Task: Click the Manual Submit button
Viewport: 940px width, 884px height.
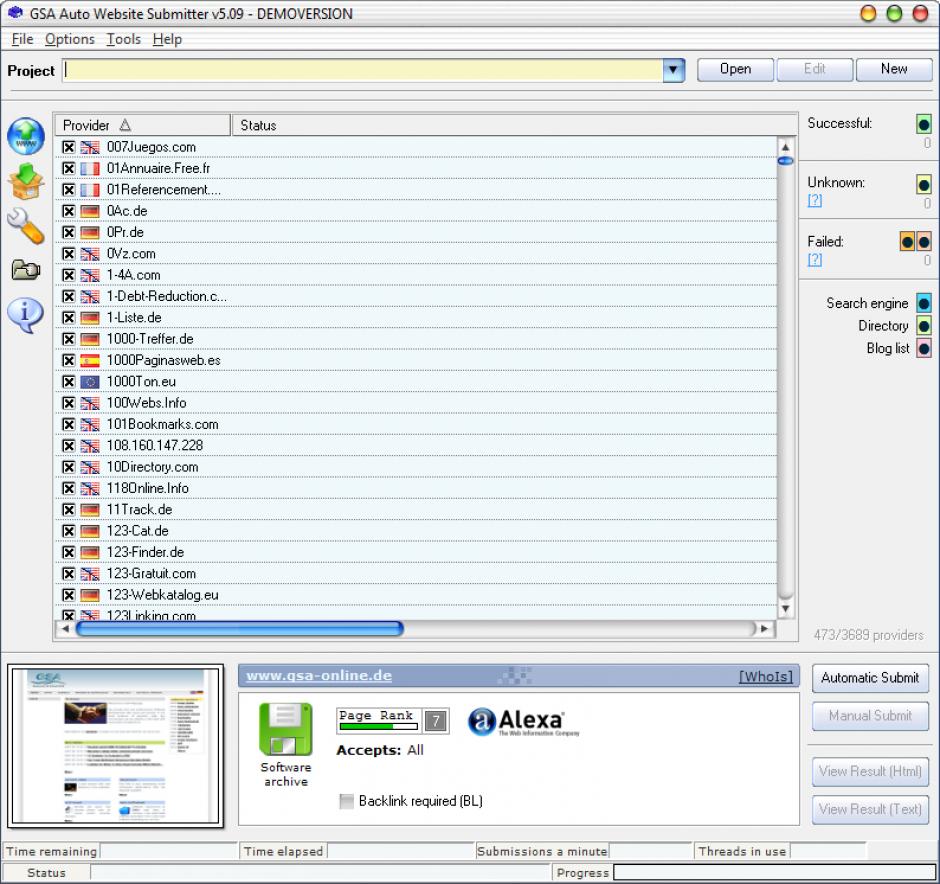Action: [870, 716]
